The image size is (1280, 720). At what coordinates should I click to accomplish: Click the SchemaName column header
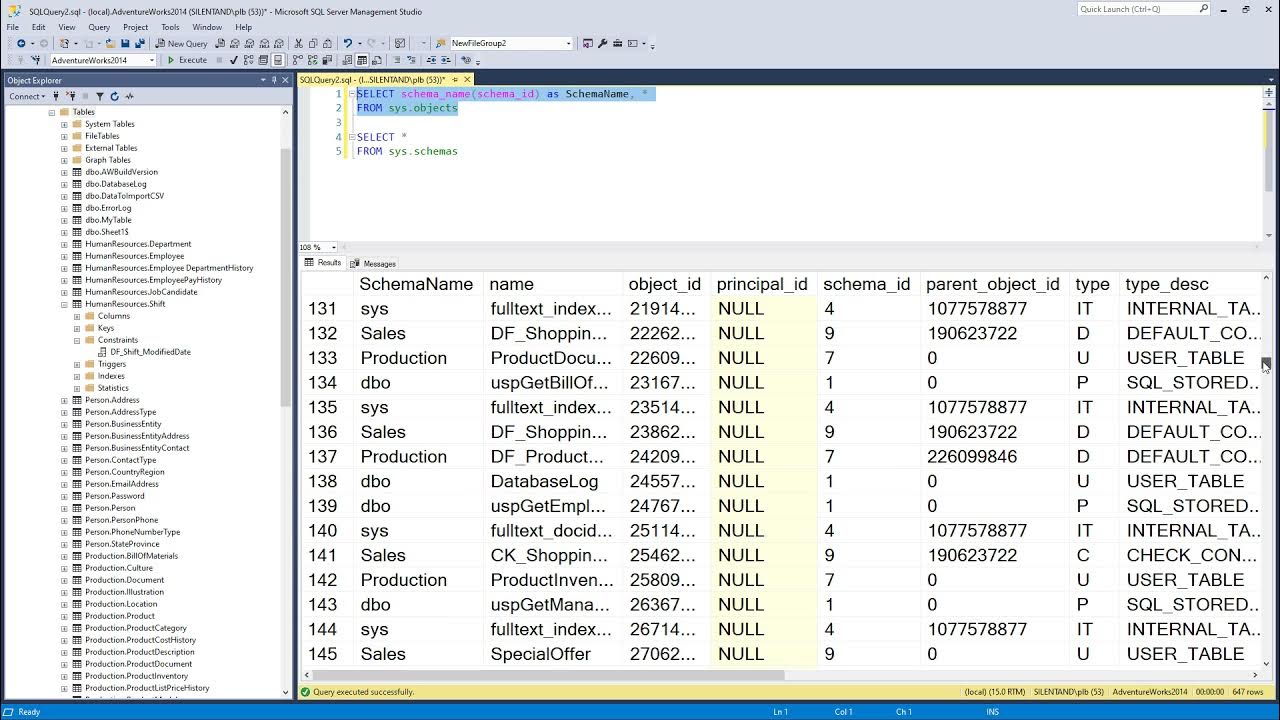(416, 284)
